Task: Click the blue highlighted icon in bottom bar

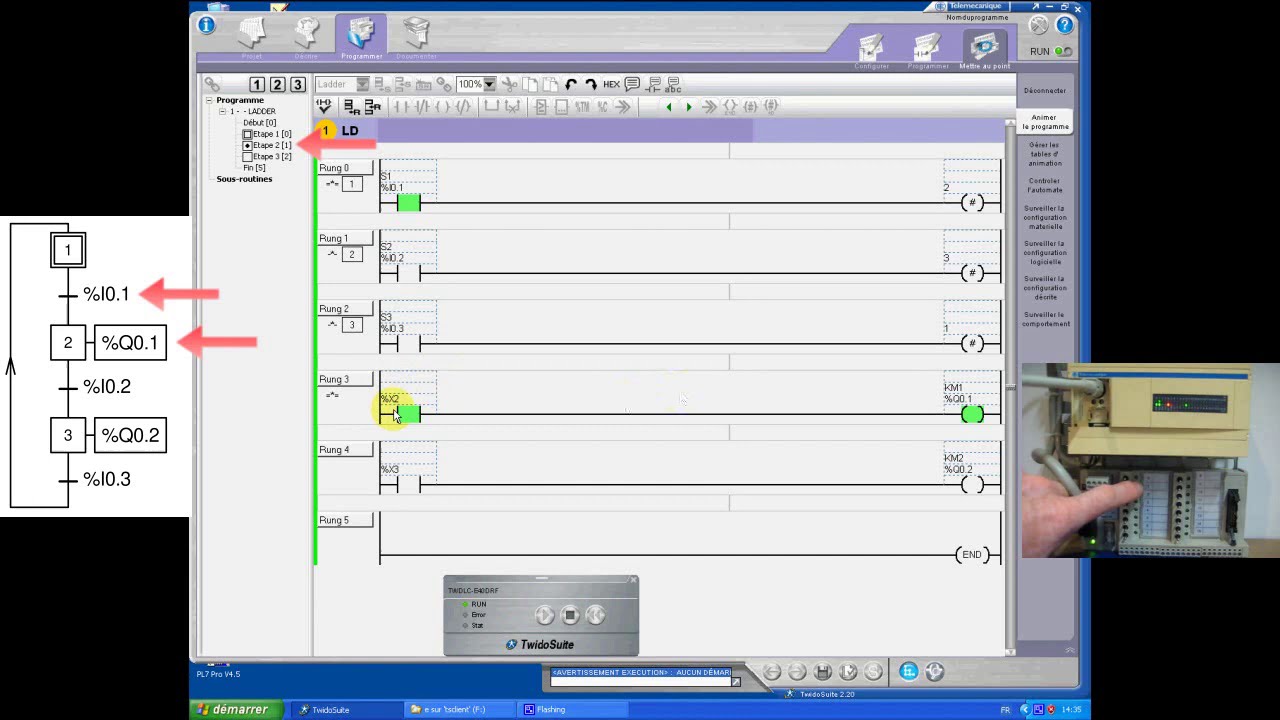Action: pyautogui.click(x=908, y=672)
